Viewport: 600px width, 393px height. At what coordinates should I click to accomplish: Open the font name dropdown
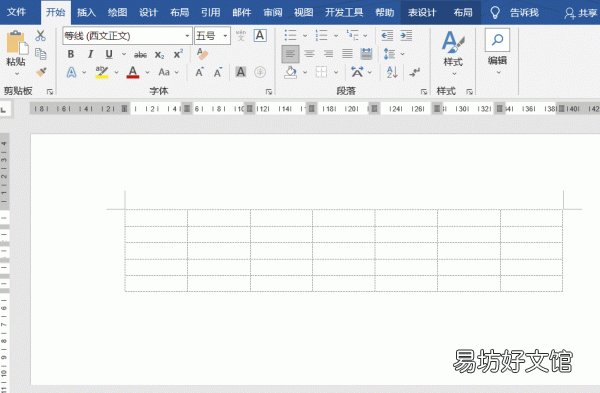tap(187, 36)
